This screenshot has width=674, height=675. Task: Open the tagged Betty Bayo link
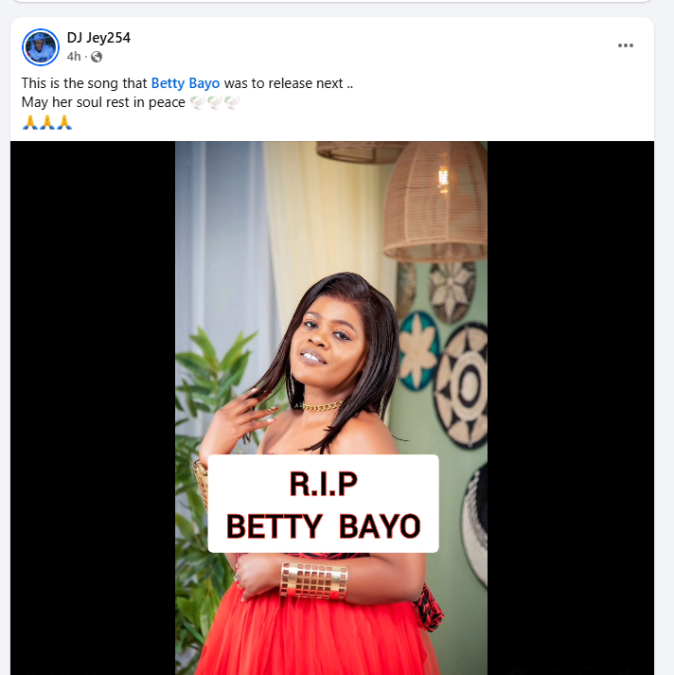coord(185,84)
